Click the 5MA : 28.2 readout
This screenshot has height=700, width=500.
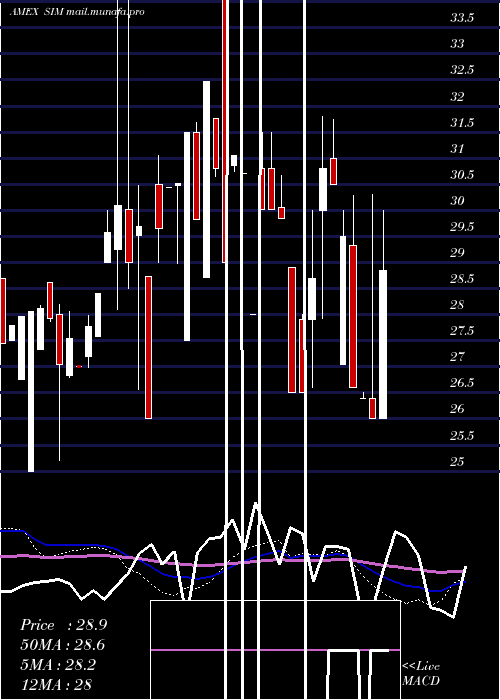click(58, 665)
